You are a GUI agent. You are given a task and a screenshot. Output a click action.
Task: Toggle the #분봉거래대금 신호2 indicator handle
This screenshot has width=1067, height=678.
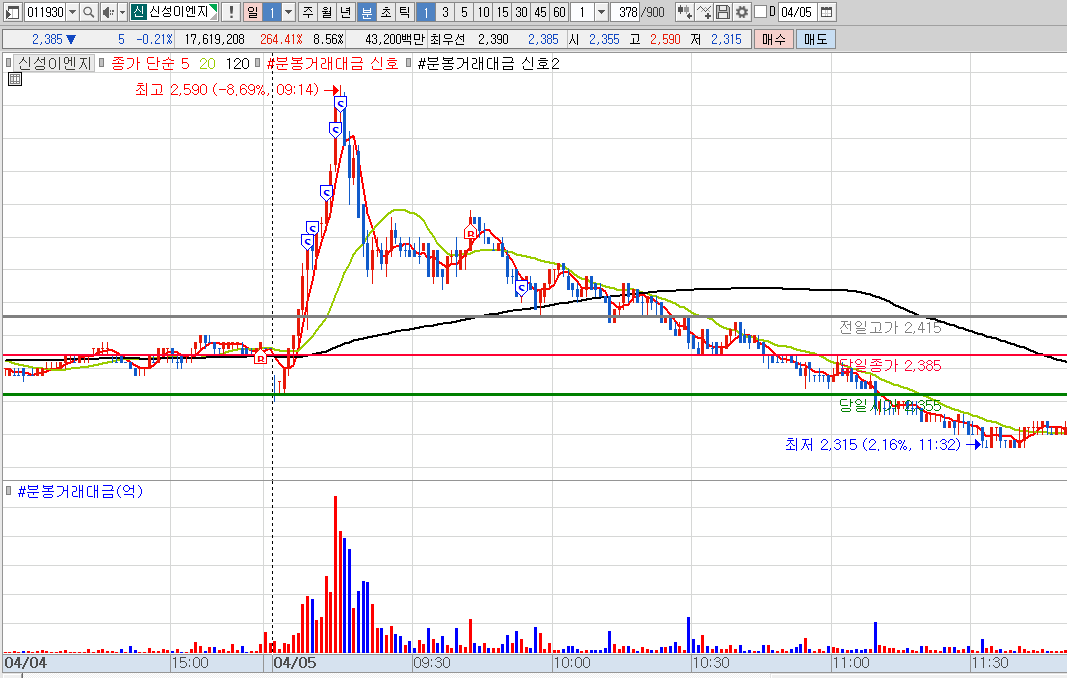[x=408, y=63]
